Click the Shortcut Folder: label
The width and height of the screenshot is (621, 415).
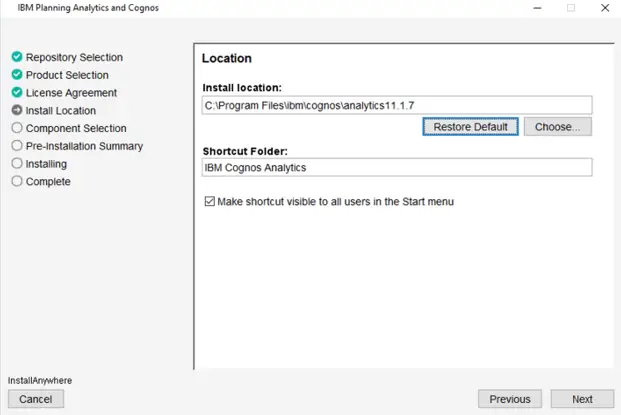coord(245,151)
